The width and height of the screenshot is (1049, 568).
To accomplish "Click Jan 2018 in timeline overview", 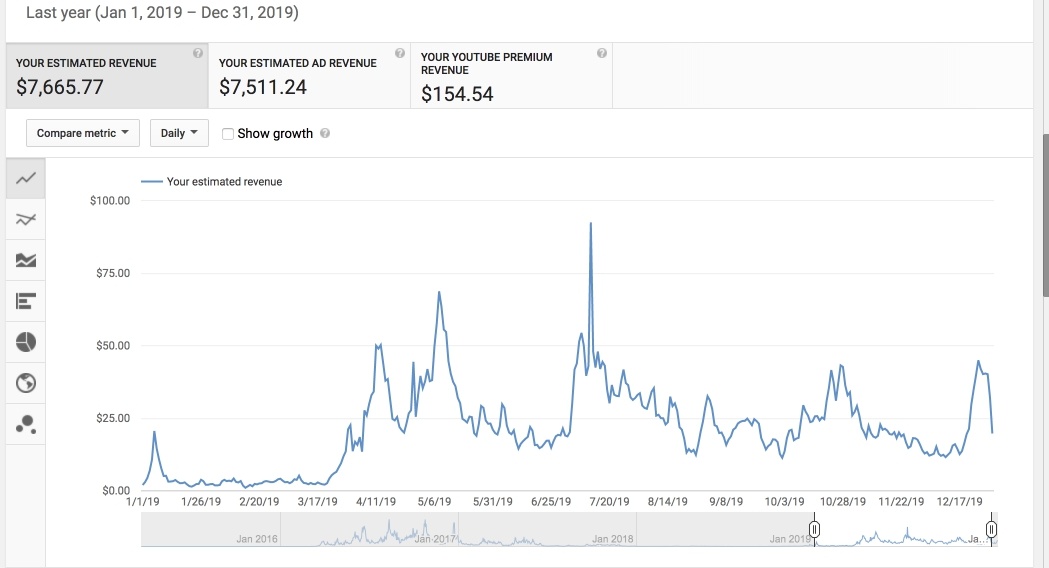I will pyautogui.click(x=613, y=539).
